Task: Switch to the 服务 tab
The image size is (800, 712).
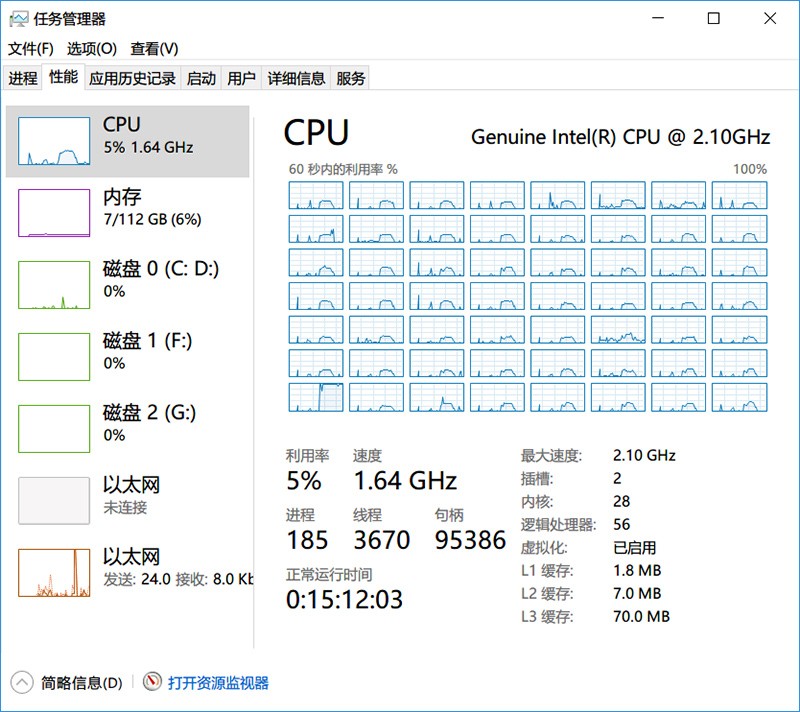Action: tap(351, 78)
